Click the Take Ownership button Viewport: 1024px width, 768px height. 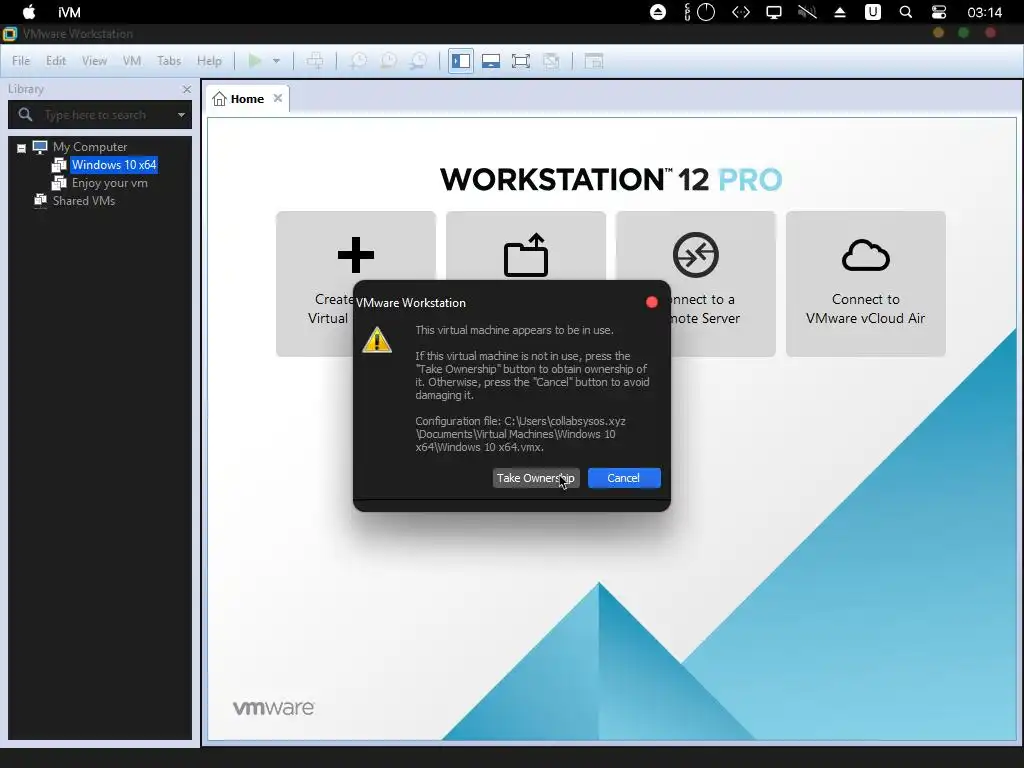(x=536, y=478)
